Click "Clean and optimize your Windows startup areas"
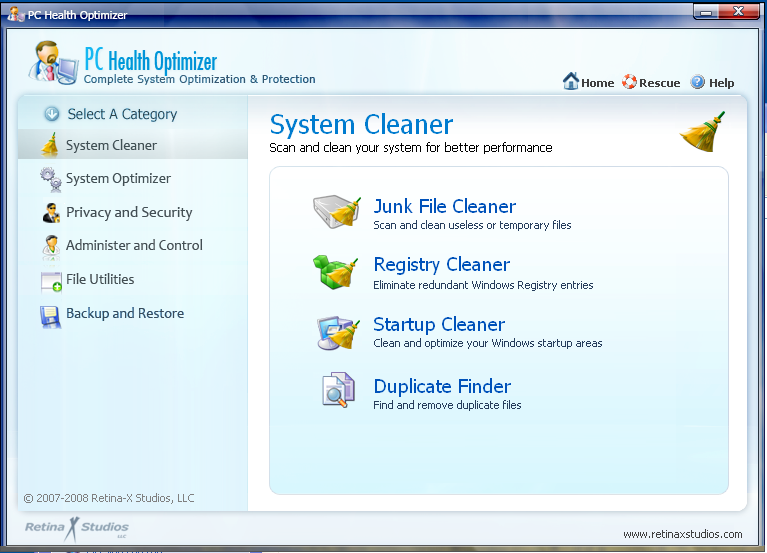Image resolution: width=767 pixels, height=553 pixels. pos(488,343)
